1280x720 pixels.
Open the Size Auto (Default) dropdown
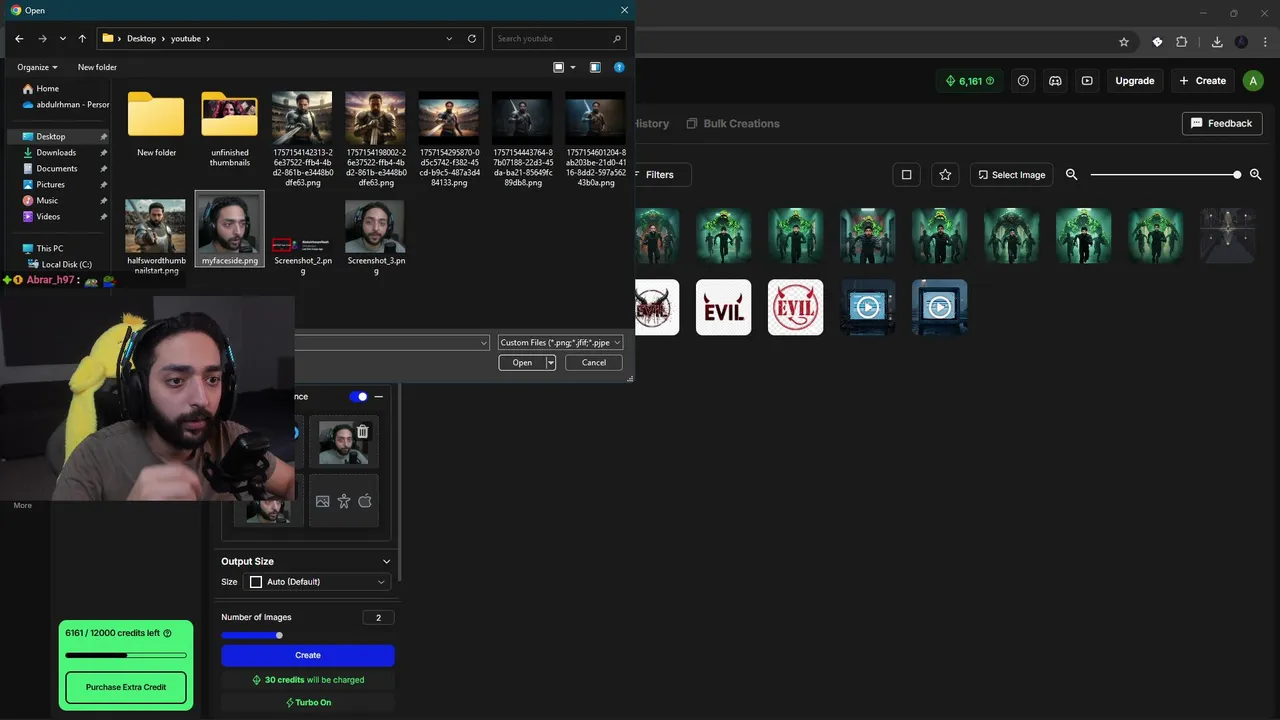click(x=317, y=582)
